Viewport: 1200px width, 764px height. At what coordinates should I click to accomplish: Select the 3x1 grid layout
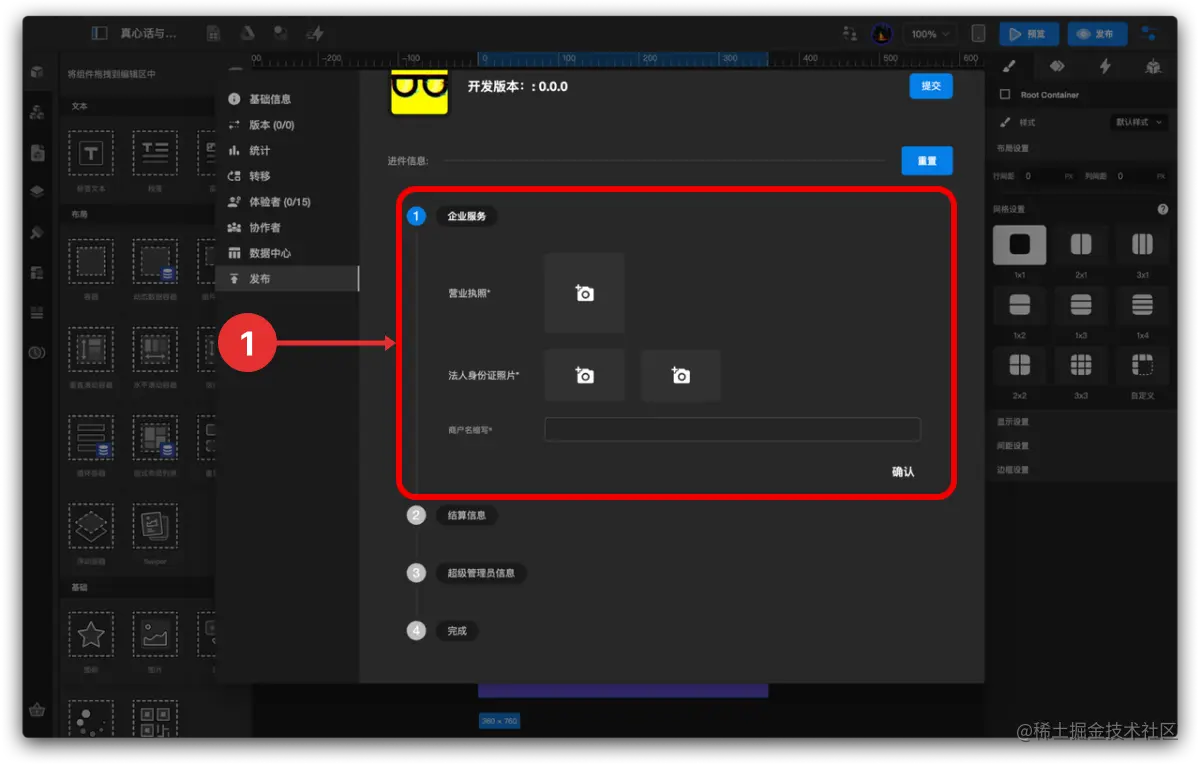pos(1142,245)
